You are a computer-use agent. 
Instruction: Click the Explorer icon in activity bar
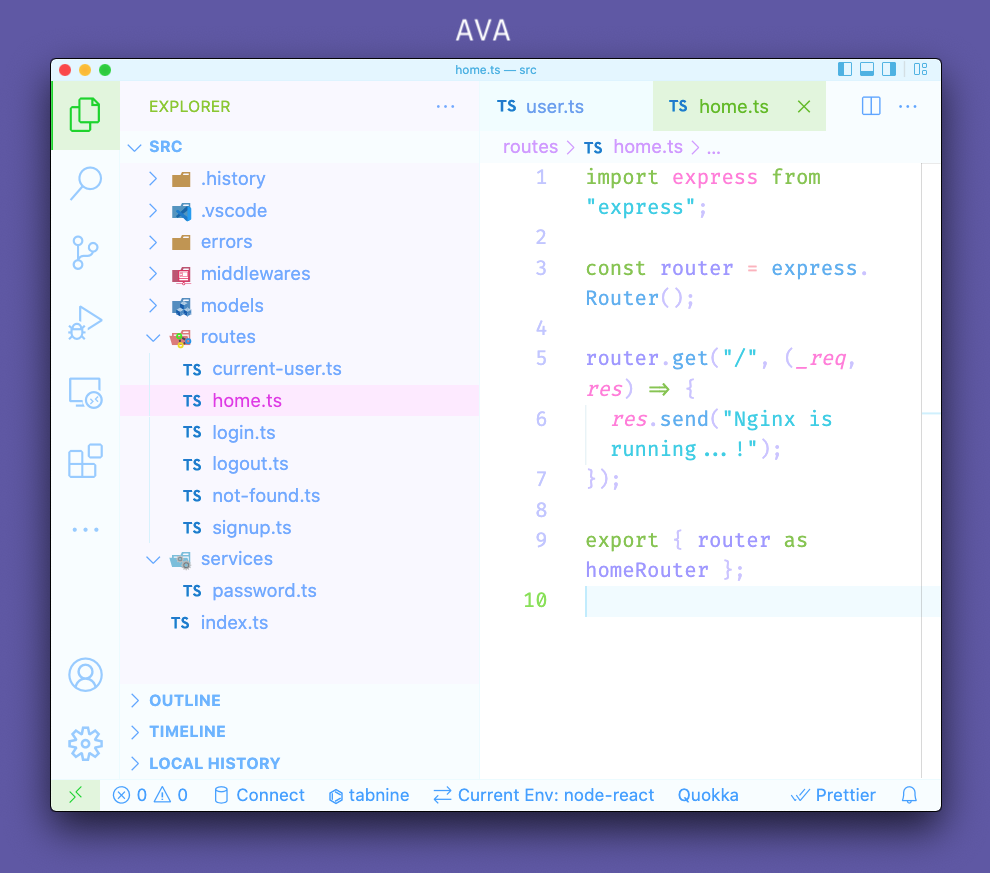[85, 114]
